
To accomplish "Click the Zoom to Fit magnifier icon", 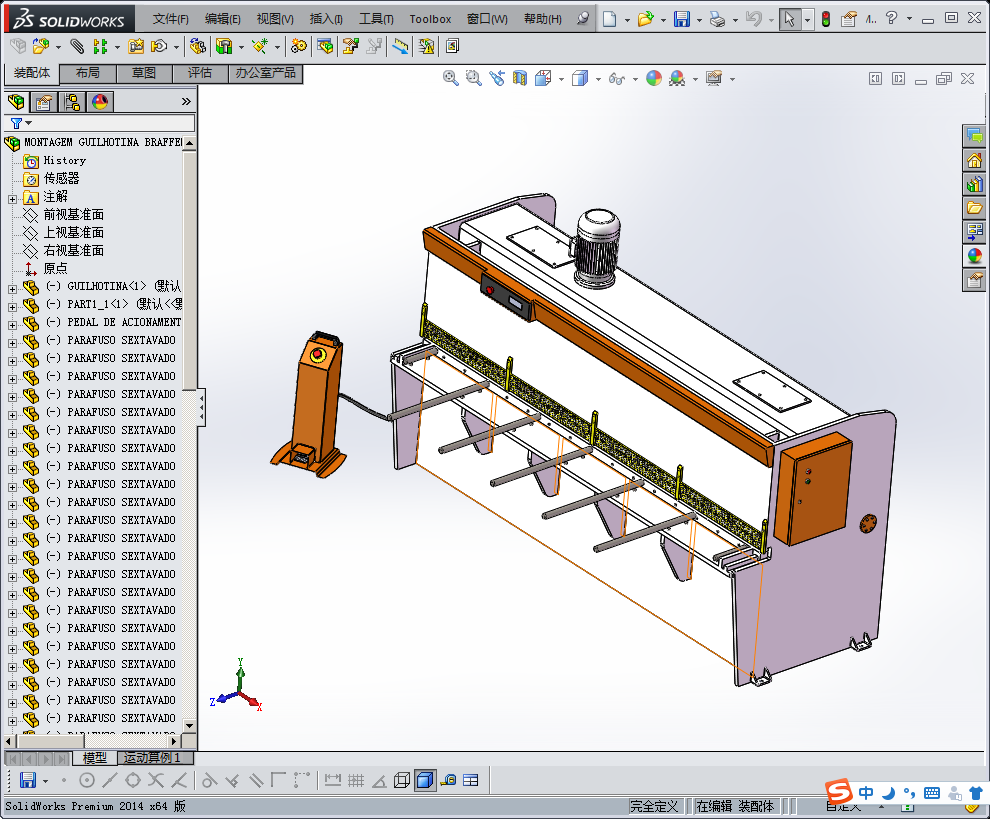I will [451, 78].
